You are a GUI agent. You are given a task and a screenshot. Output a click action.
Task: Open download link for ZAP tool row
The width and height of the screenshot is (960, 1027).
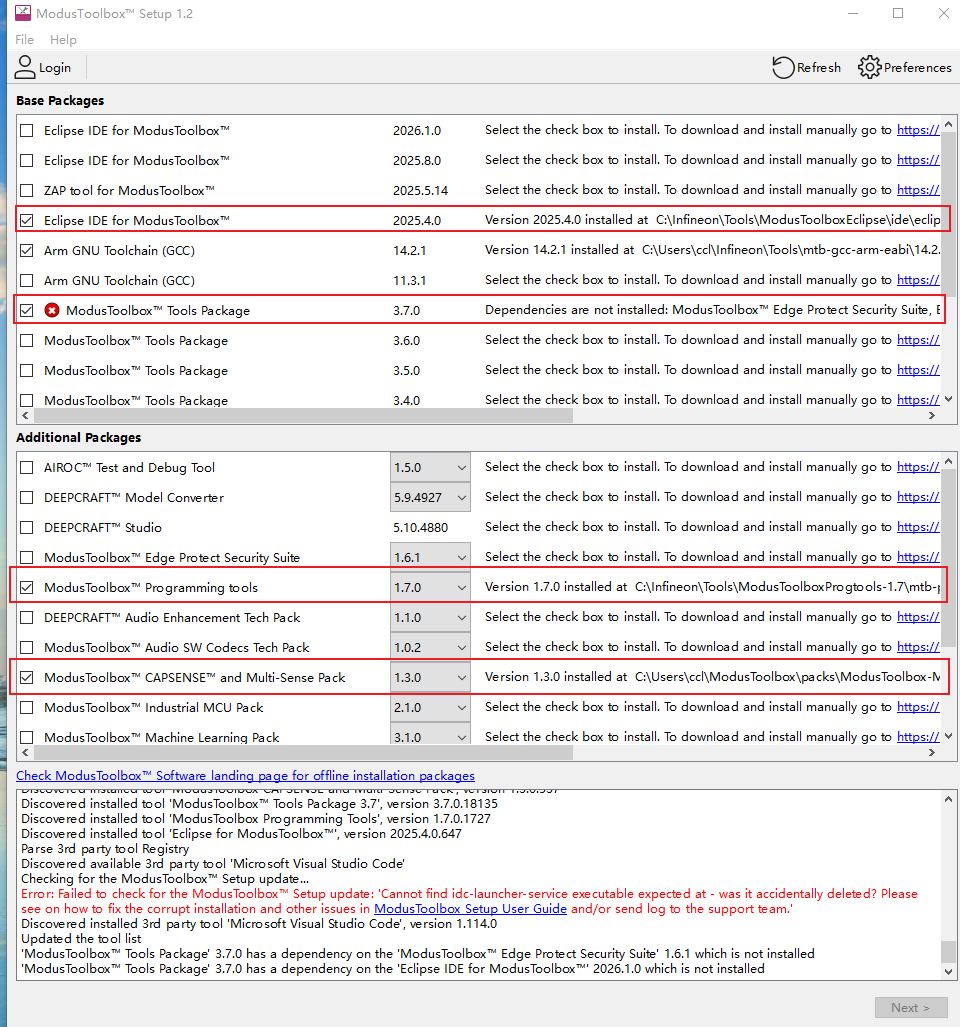[x=918, y=190]
